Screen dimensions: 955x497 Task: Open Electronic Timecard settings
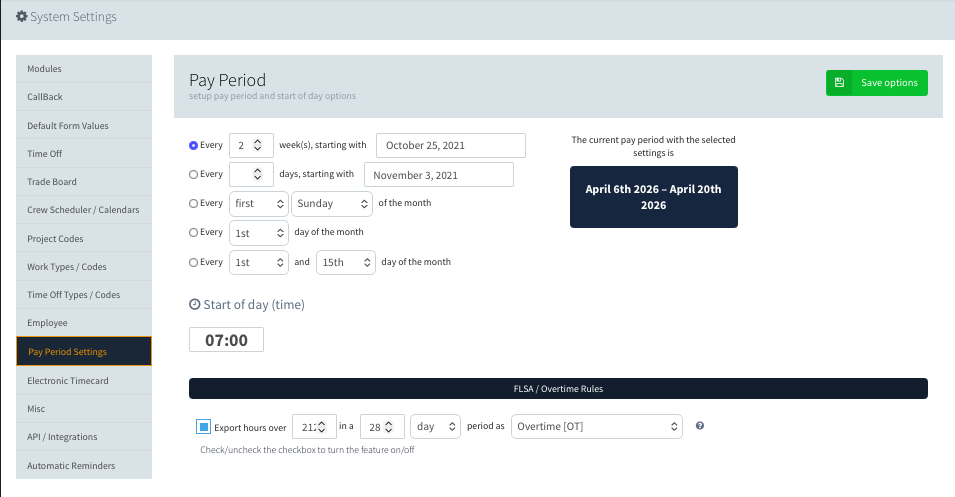pos(84,381)
